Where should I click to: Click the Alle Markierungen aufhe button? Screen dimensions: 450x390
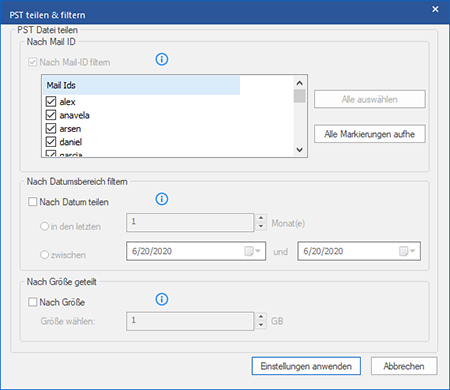pos(370,134)
